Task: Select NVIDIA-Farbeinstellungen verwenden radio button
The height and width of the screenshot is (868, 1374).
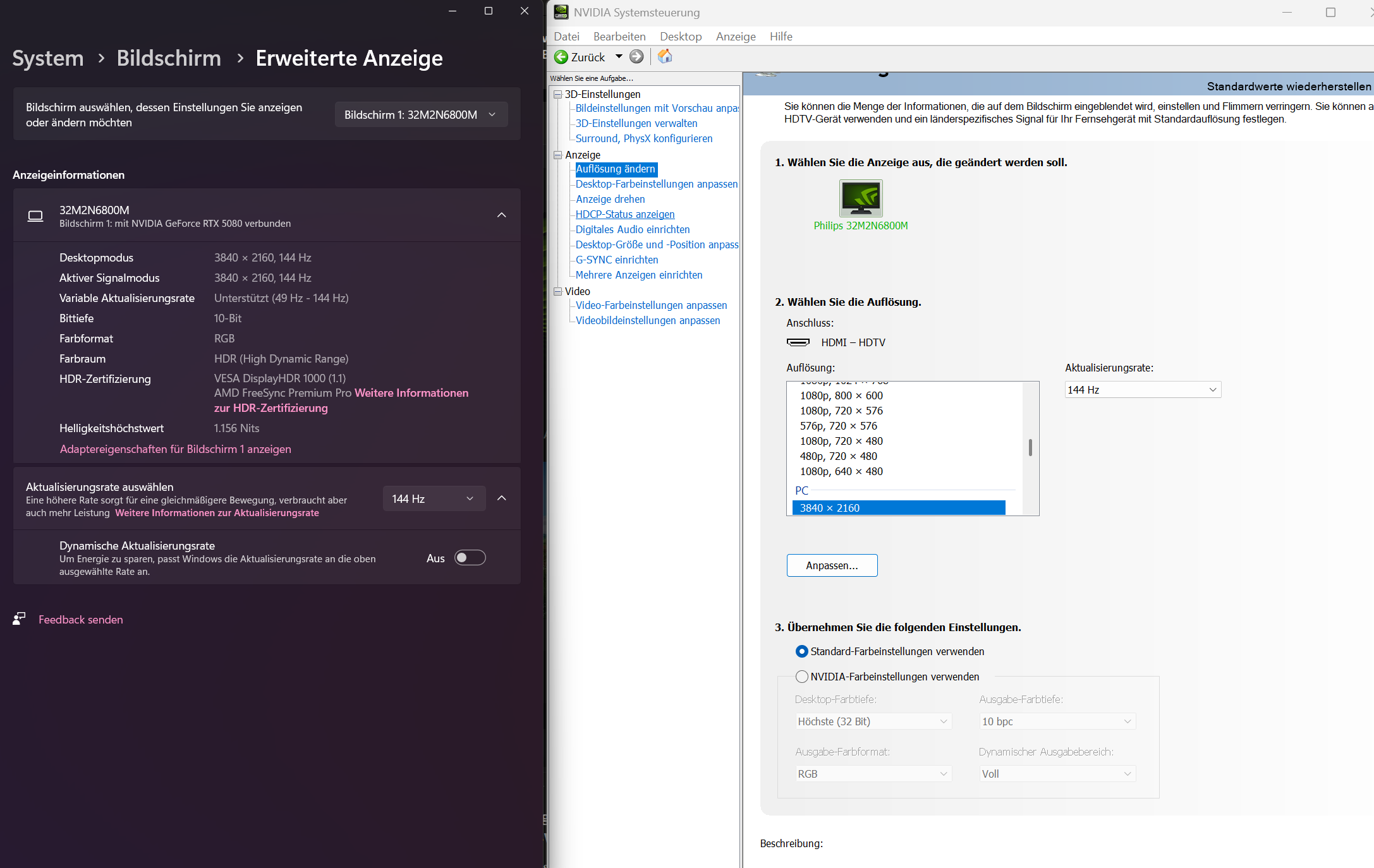Action: 802,677
